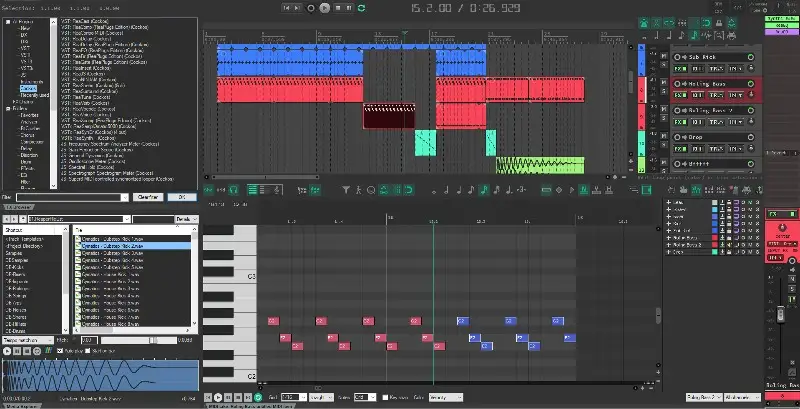The image size is (800, 409).
Task: Click the headphones icon below the FX browser
Action: coord(233,188)
